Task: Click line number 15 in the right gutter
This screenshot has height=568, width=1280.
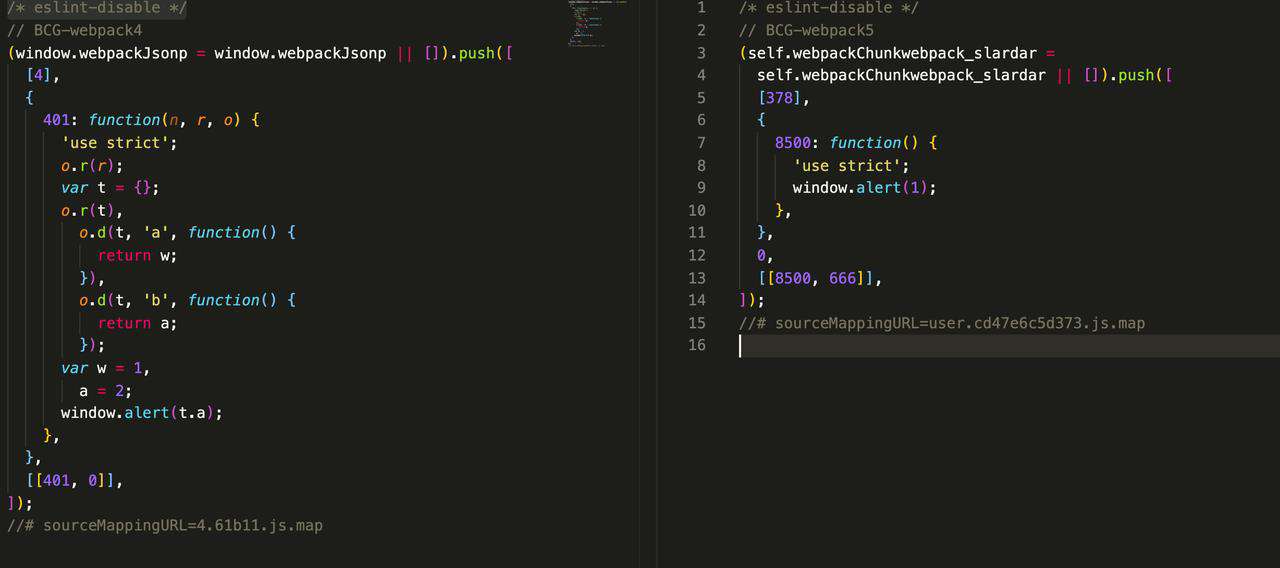Action: (x=697, y=324)
